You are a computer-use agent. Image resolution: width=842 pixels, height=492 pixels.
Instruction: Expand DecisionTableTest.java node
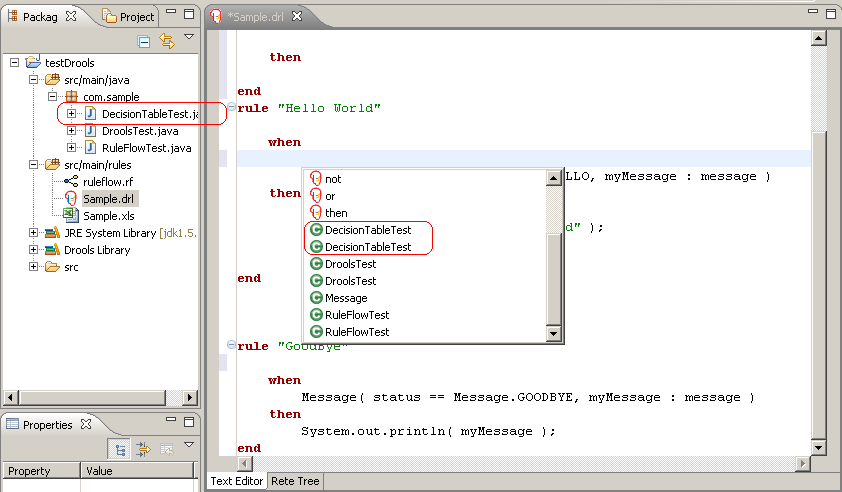pos(71,113)
